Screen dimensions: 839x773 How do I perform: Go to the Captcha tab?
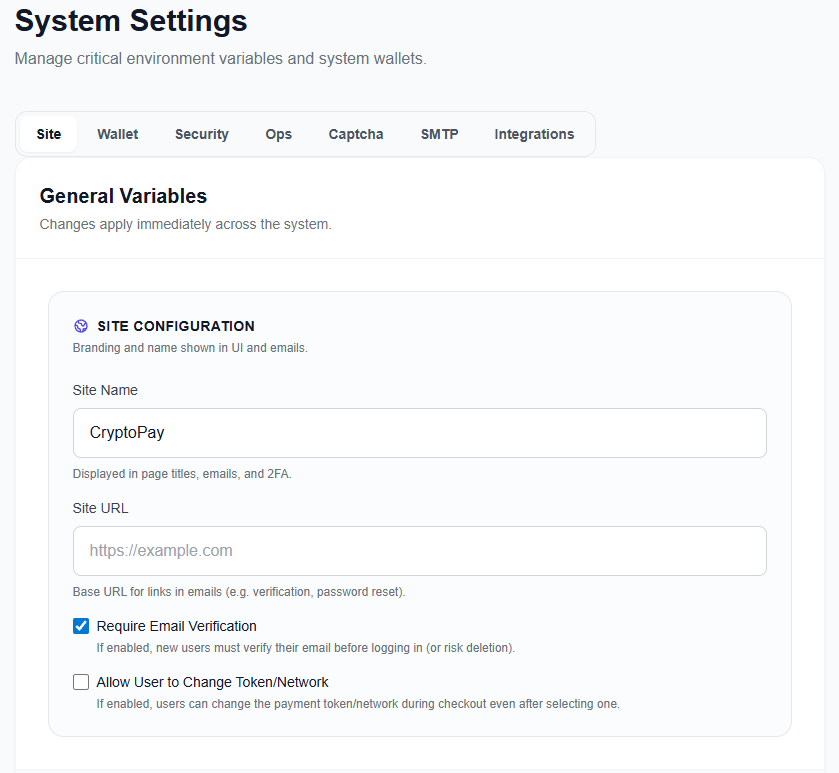356,134
